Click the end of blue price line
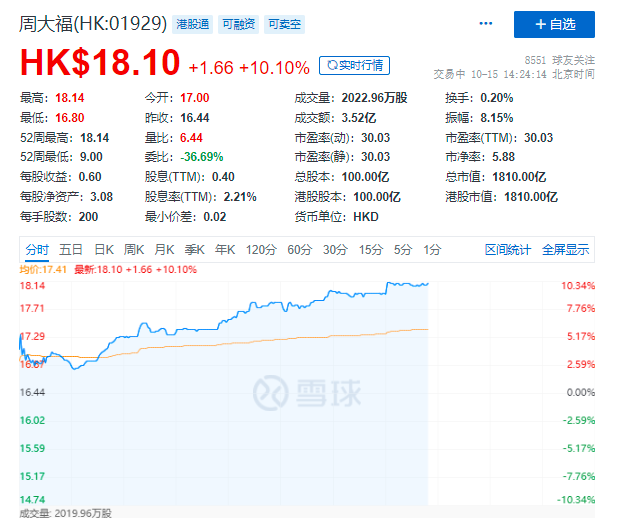619x518 pixels. [x=428, y=283]
